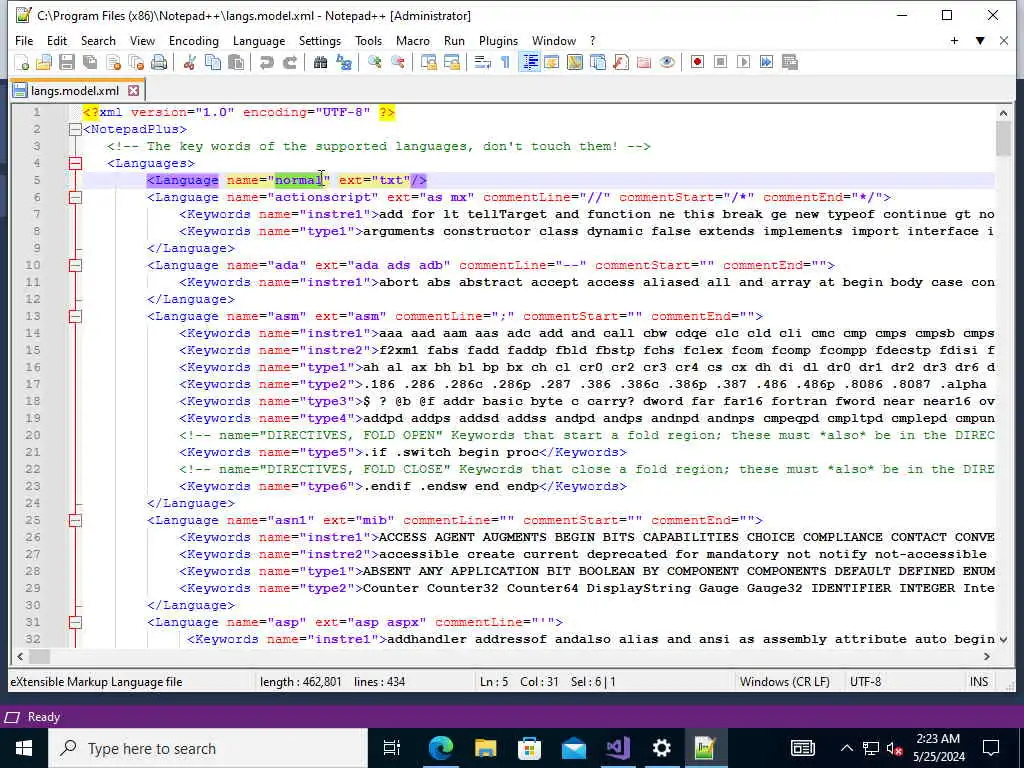The width and height of the screenshot is (1024, 768).
Task: Click UTF-8 encoding in status bar
Action: click(x=865, y=682)
